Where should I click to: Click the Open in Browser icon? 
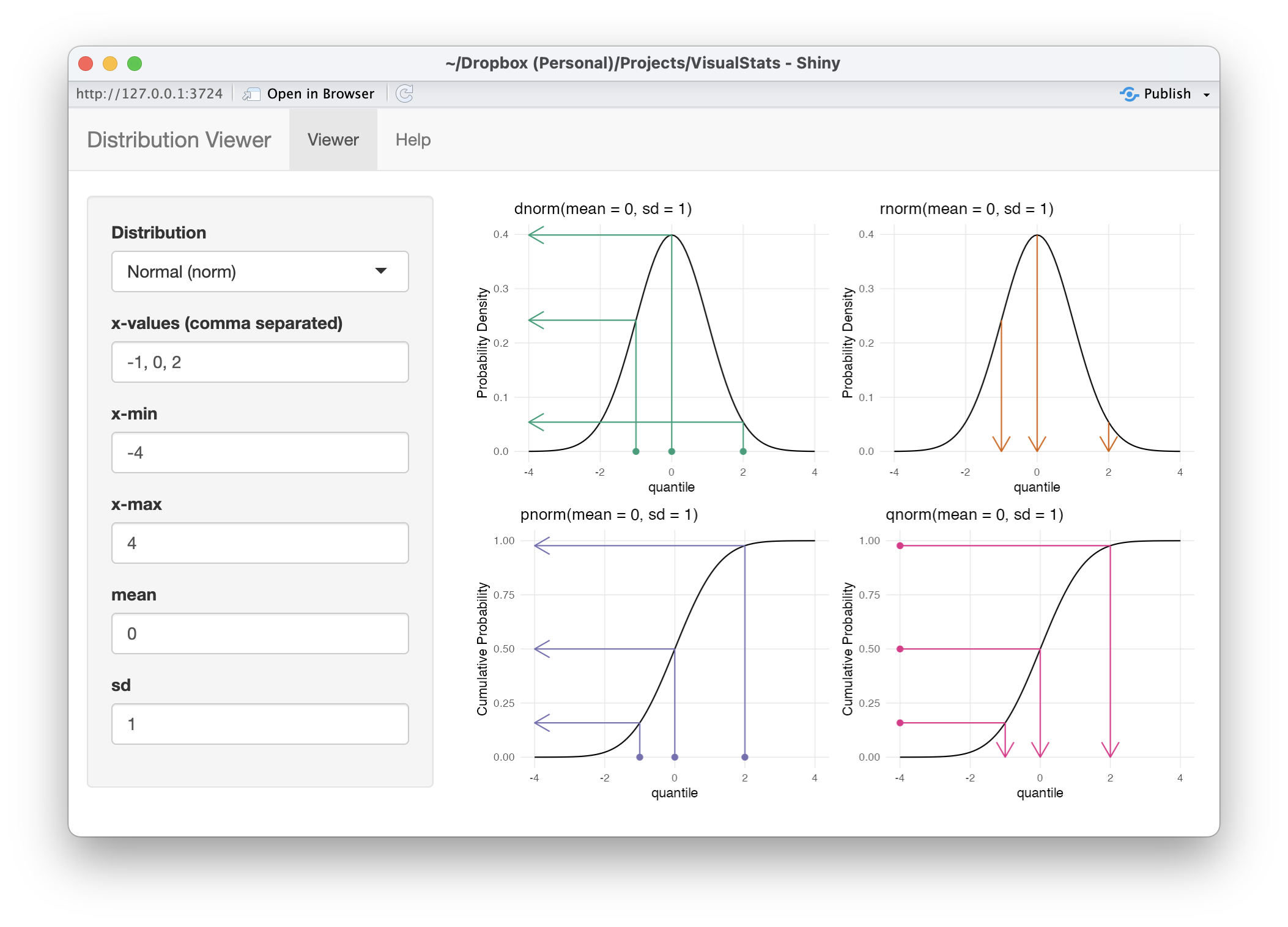250,94
